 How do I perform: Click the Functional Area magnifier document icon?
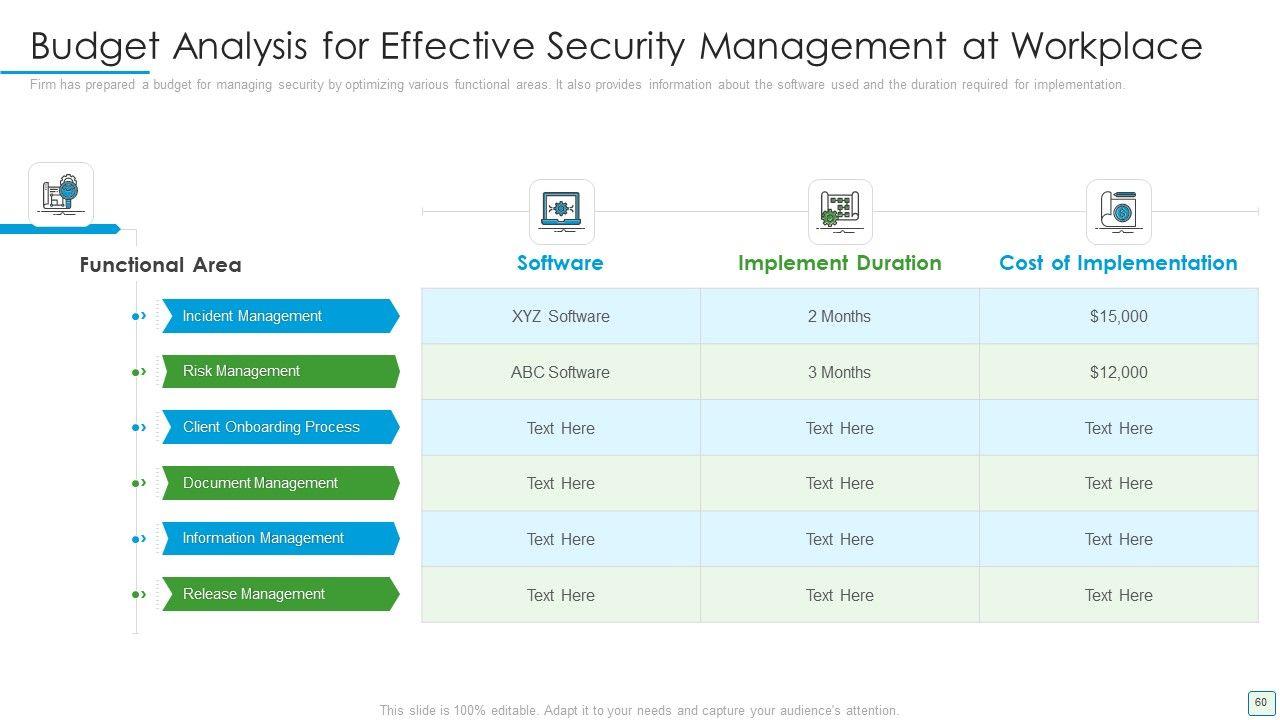tap(61, 194)
